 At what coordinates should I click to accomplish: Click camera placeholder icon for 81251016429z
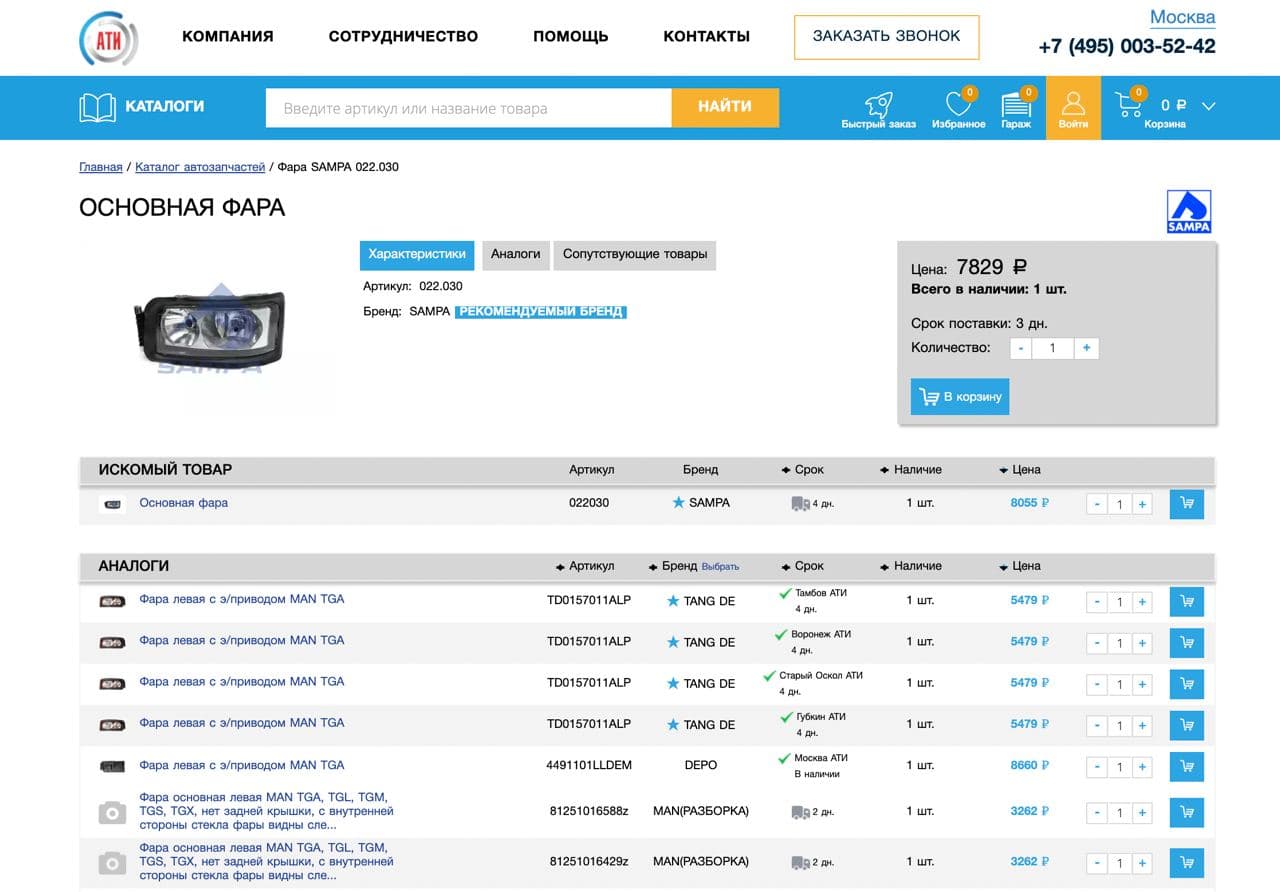[x=112, y=862]
